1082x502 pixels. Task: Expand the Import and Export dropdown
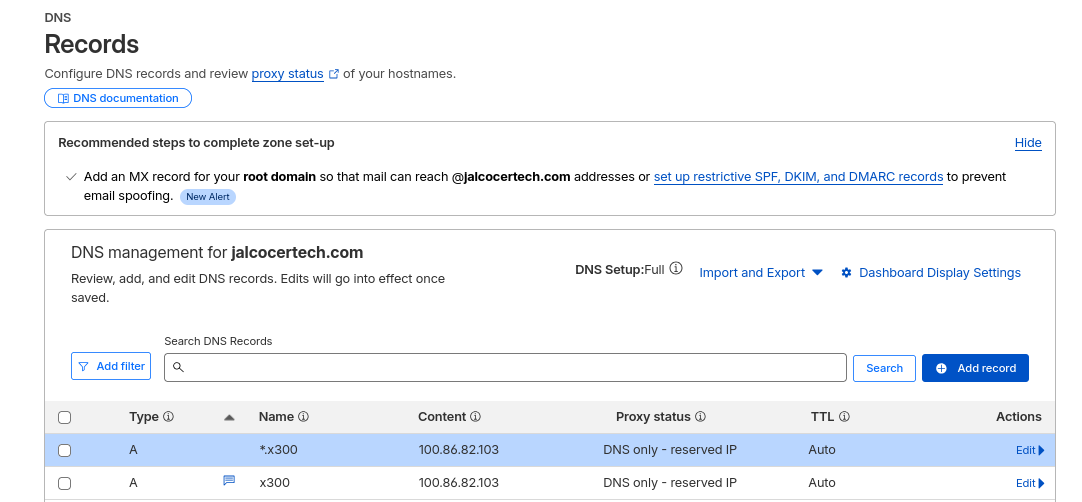pos(761,273)
